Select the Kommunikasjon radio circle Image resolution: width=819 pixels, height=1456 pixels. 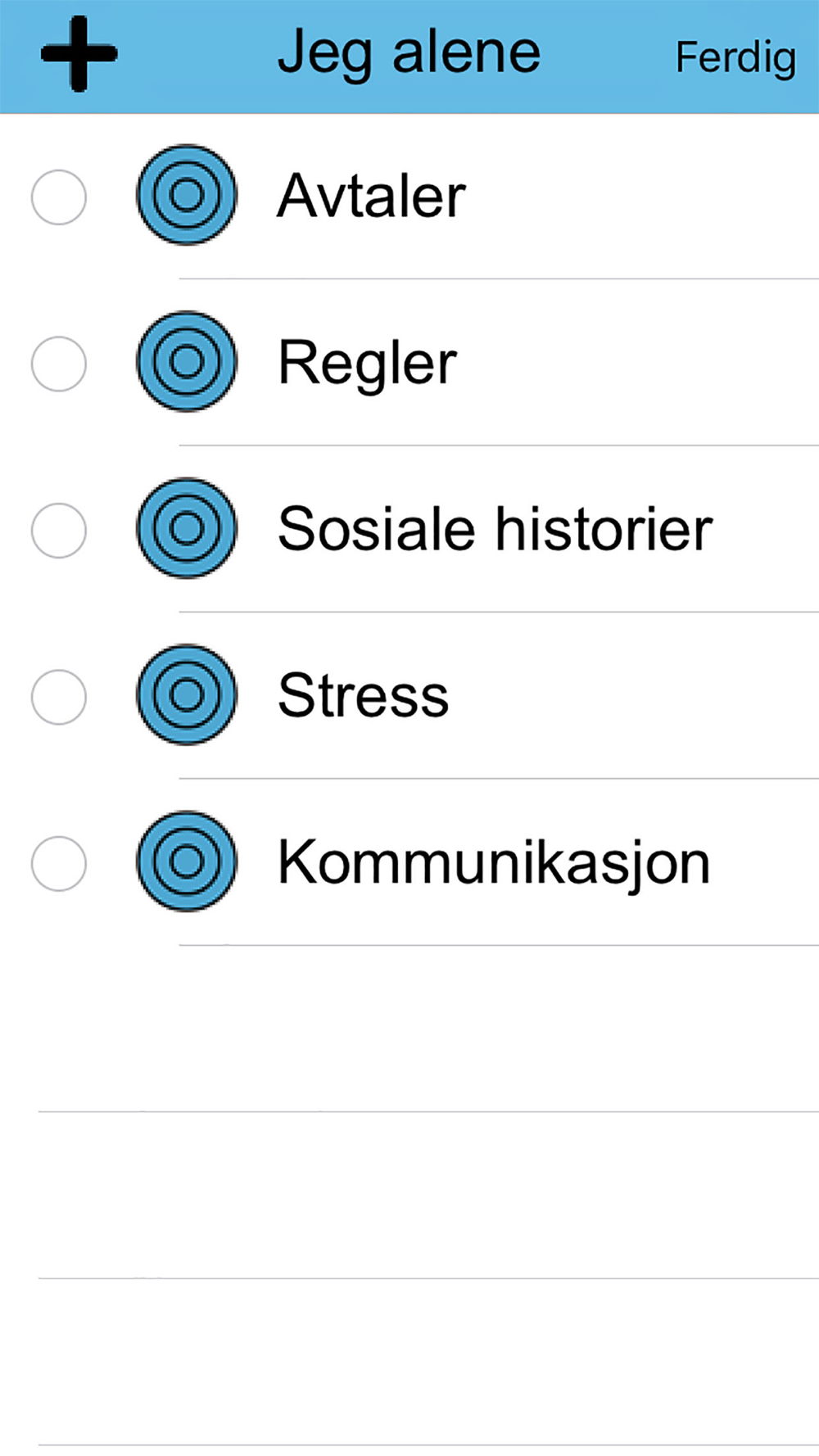coord(59,863)
